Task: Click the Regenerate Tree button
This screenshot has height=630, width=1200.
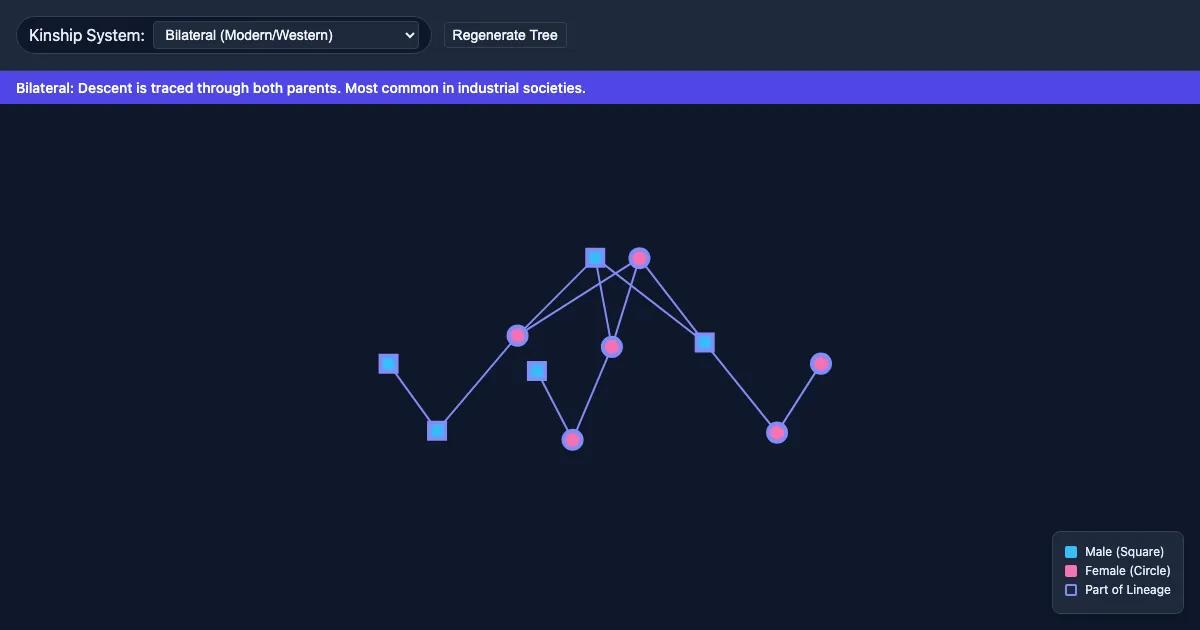Action: point(505,35)
